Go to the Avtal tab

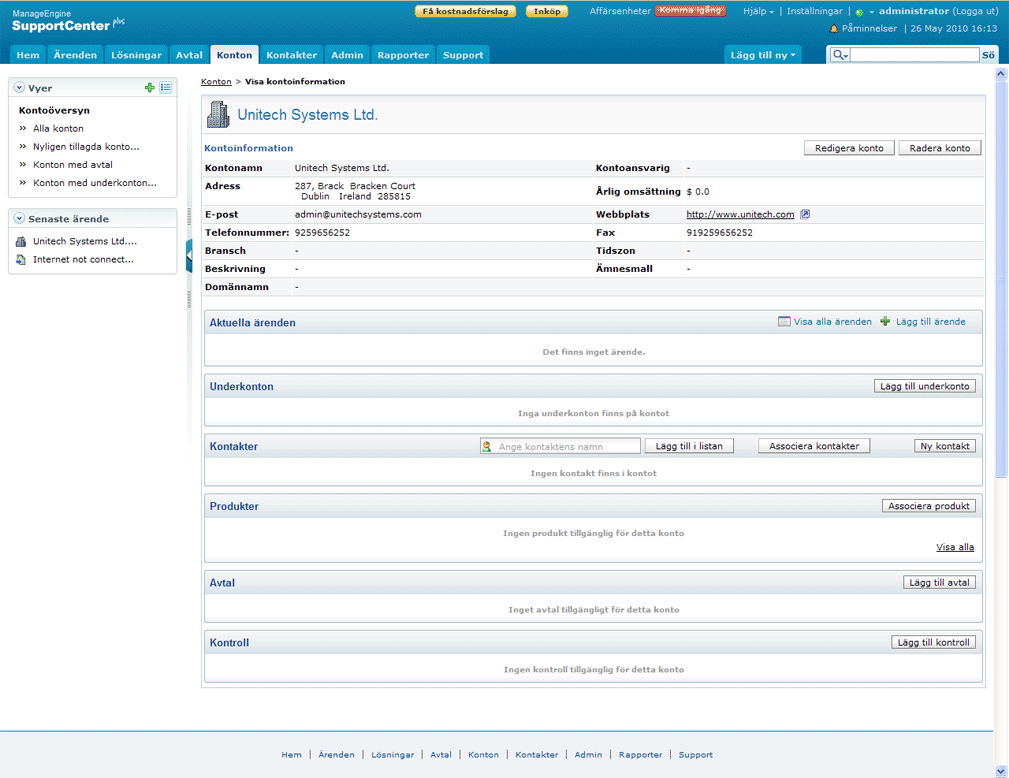tap(189, 55)
